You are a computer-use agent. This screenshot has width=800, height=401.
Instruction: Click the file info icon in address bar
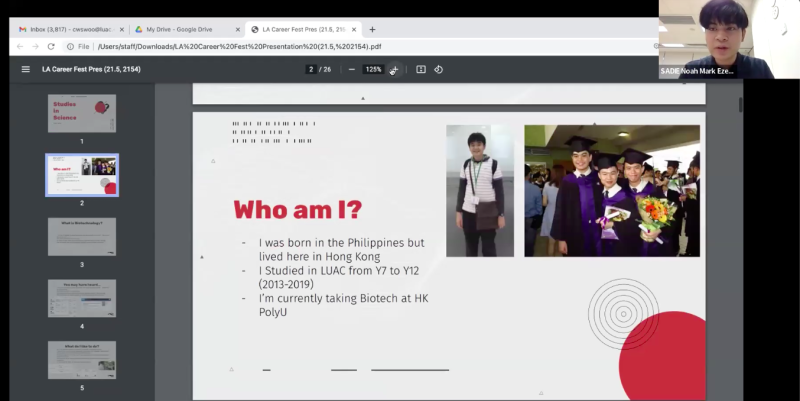[x=70, y=46]
